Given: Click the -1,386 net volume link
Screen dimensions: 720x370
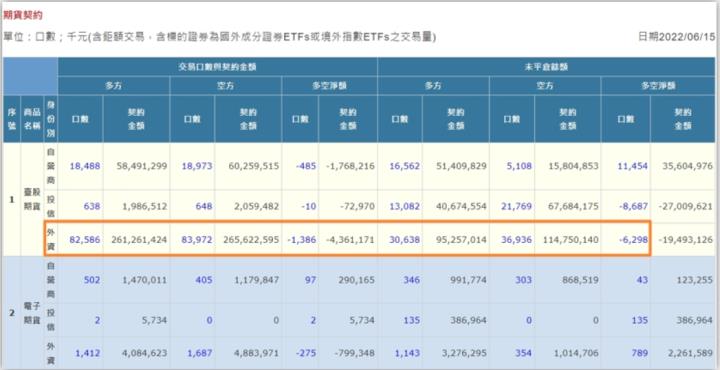Looking at the screenshot, I should point(302,240).
